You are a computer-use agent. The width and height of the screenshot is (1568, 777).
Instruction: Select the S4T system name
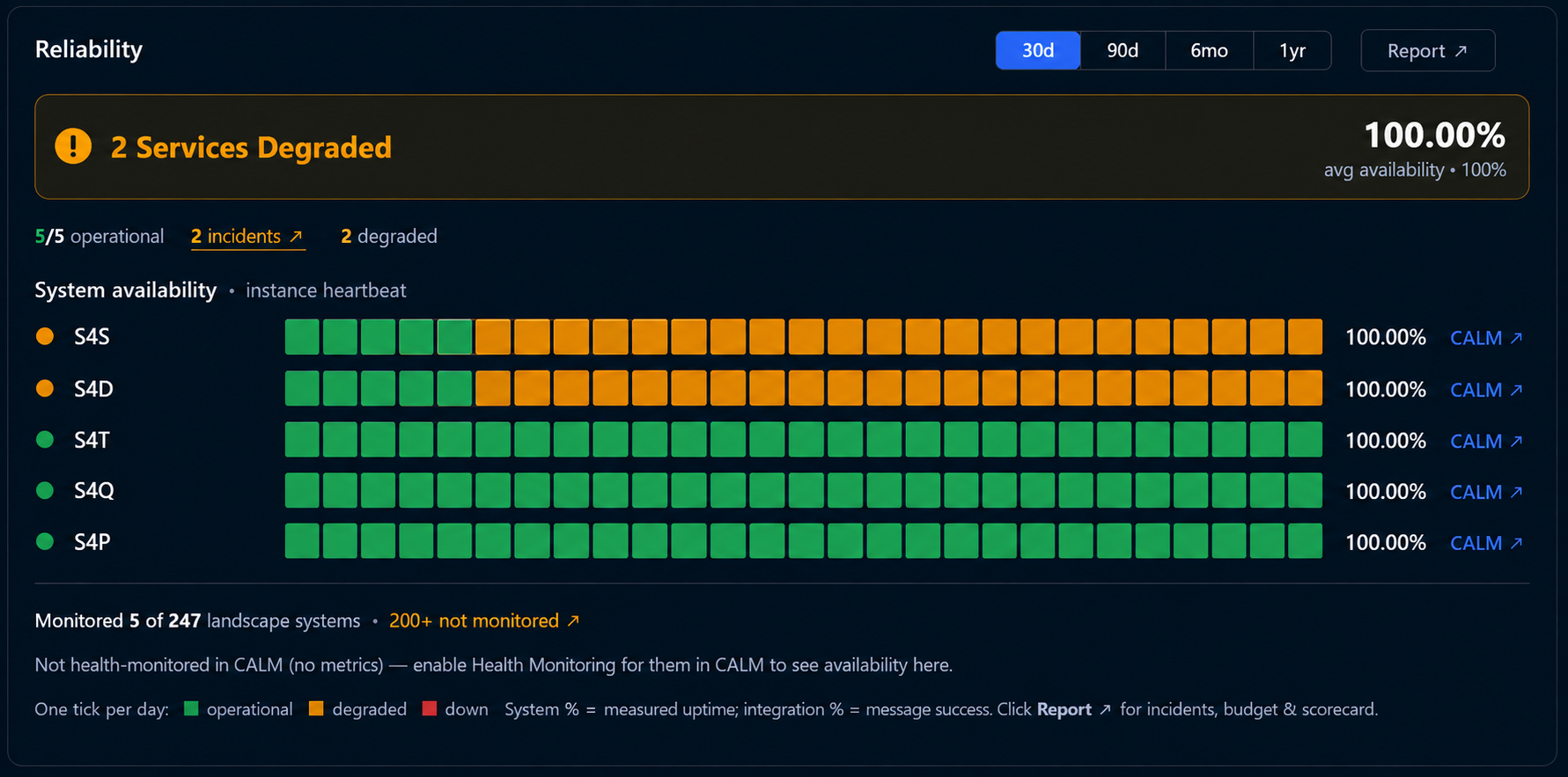tap(92, 440)
